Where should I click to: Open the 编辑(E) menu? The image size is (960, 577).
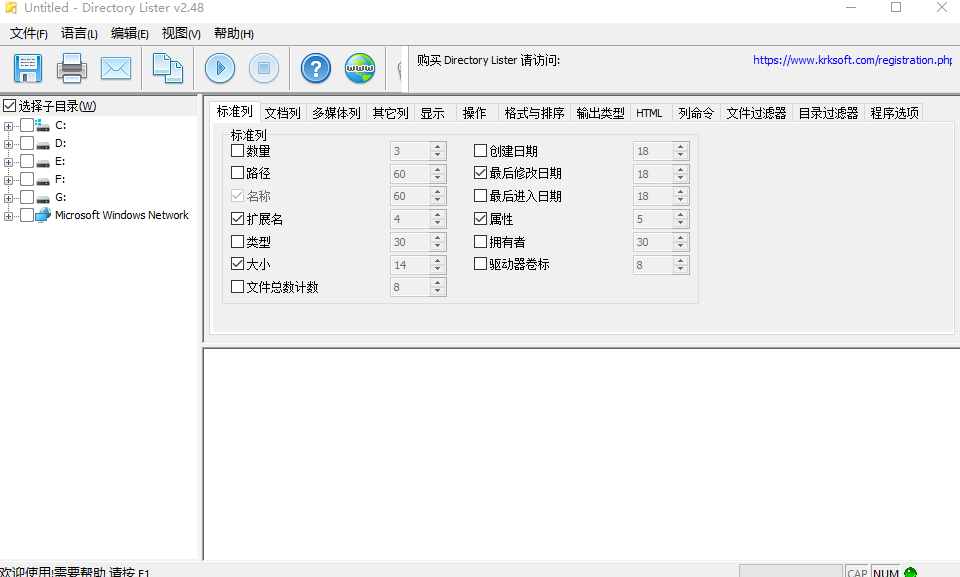130,34
